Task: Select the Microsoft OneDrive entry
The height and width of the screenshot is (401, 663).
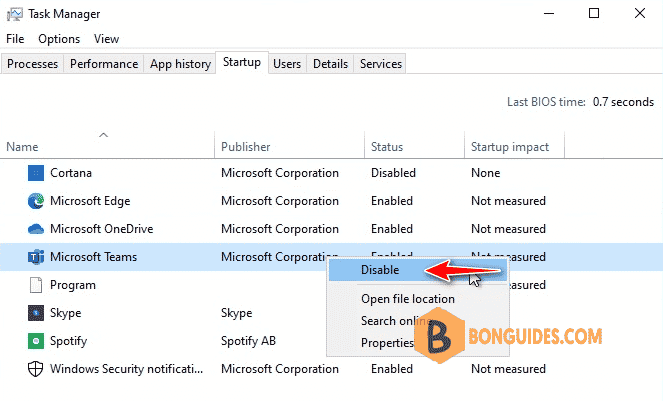Action: [x=101, y=229]
